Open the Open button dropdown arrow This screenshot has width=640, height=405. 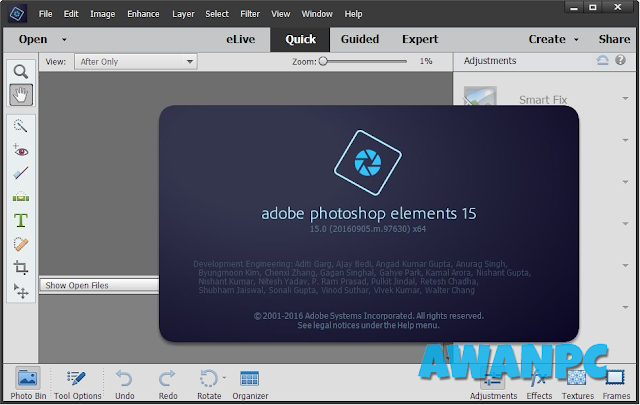64,40
